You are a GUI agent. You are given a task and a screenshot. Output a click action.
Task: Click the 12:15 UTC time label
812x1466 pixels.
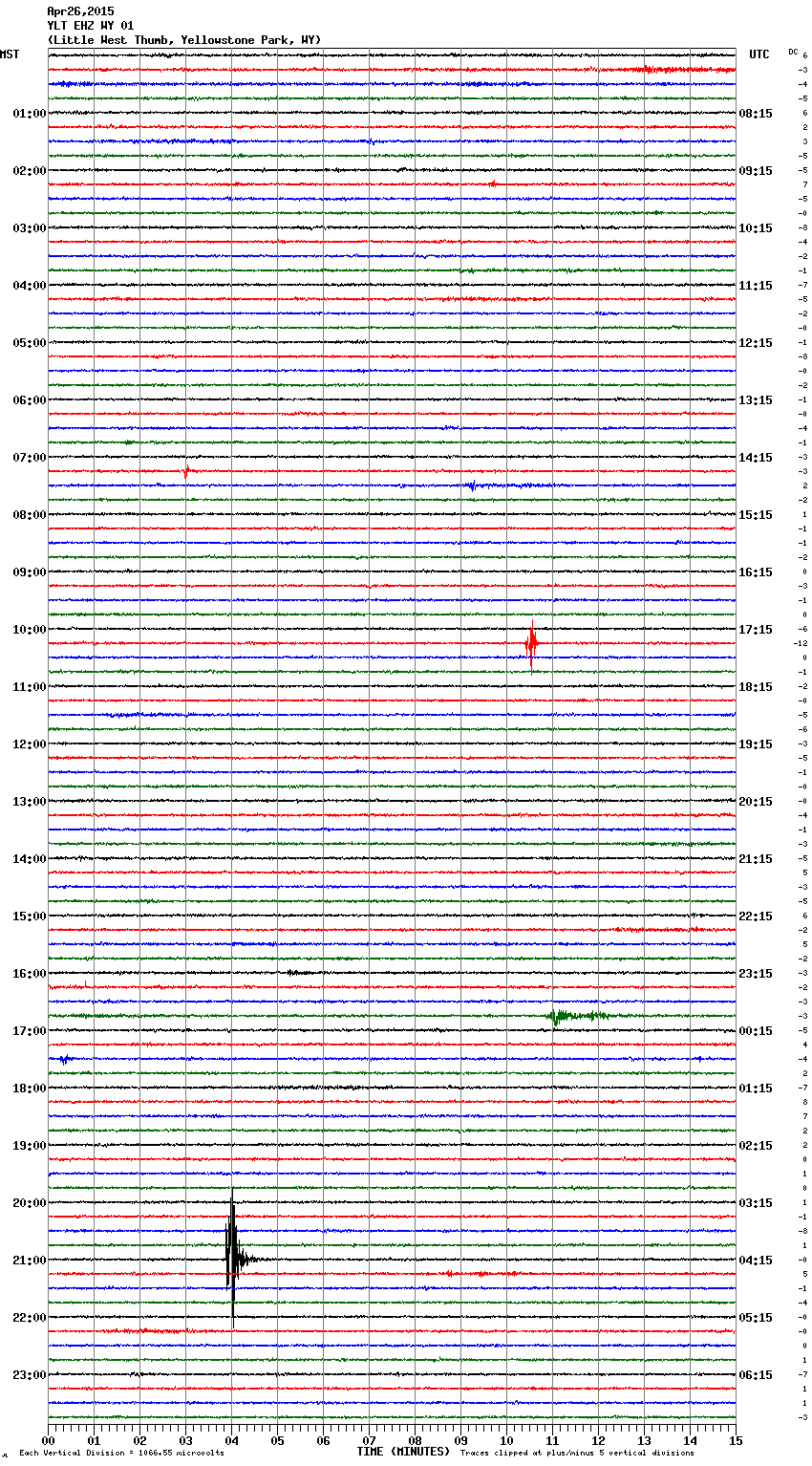pyautogui.click(x=756, y=343)
